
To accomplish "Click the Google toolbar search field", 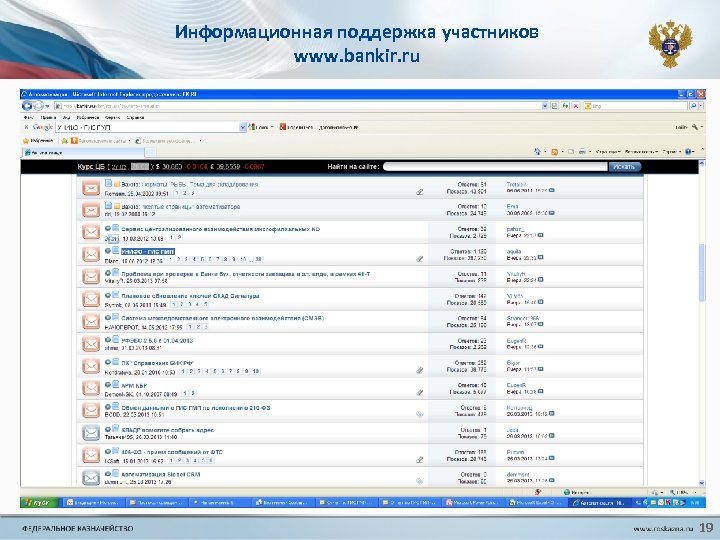I will (147, 127).
